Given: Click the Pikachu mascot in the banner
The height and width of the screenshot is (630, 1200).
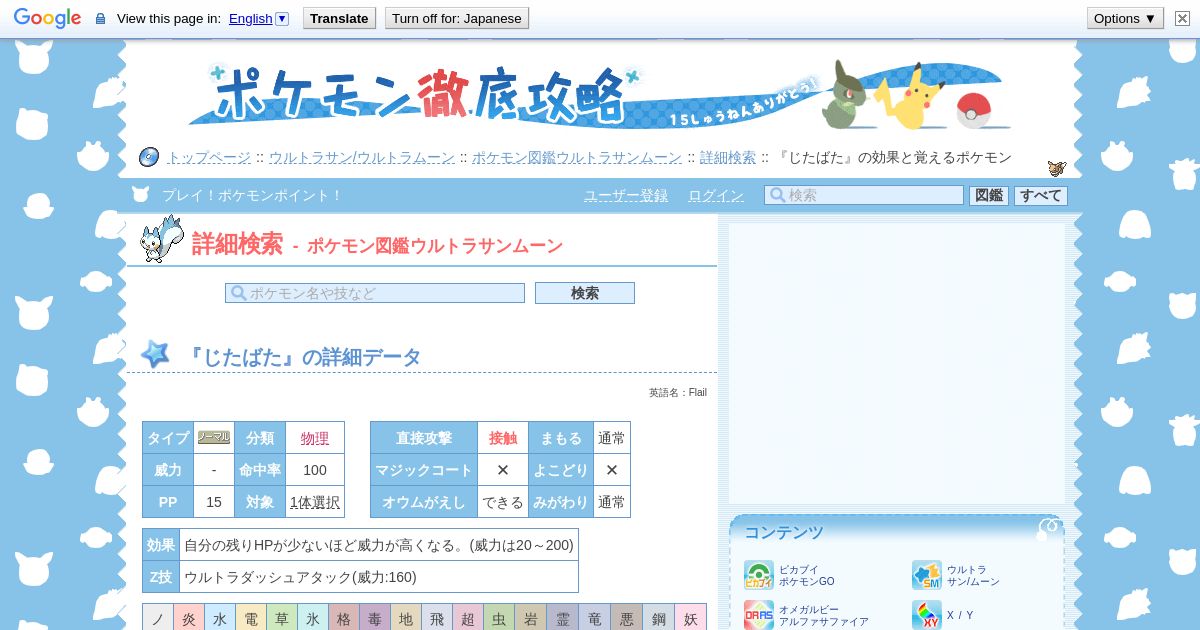Looking at the screenshot, I should tap(910, 97).
